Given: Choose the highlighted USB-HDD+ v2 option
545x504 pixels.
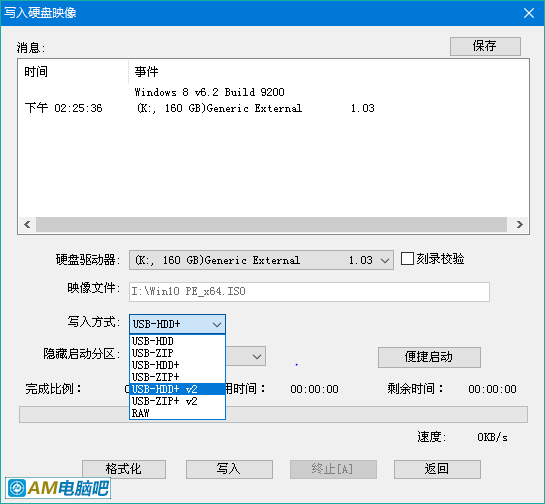Looking at the screenshot, I should (x=177, y=389).
